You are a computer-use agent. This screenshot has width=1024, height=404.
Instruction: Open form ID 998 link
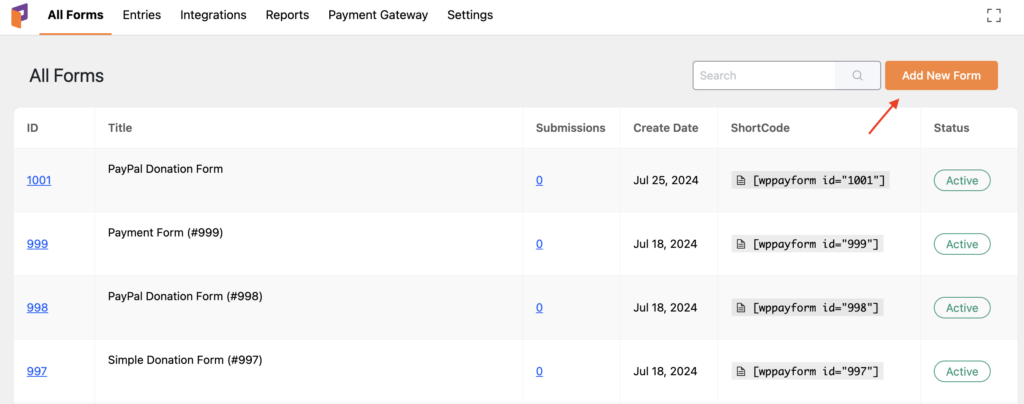[x=37, y=308]
